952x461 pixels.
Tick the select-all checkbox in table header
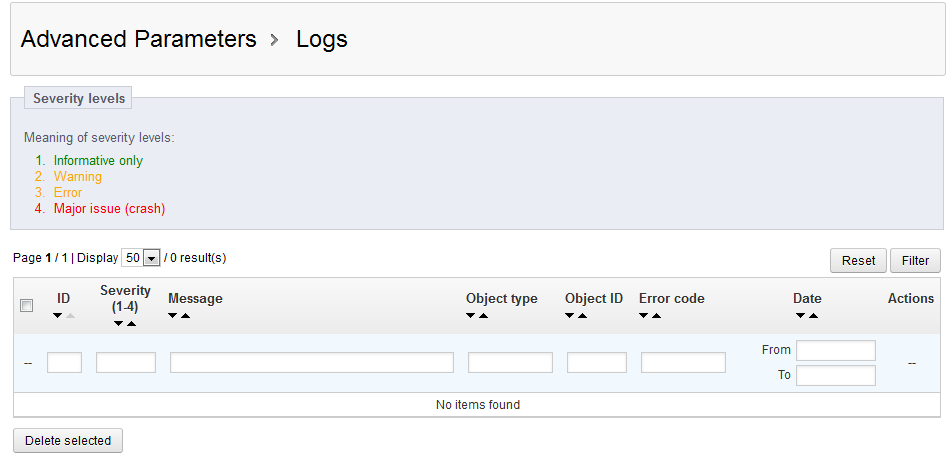click(x=27, y=306)
